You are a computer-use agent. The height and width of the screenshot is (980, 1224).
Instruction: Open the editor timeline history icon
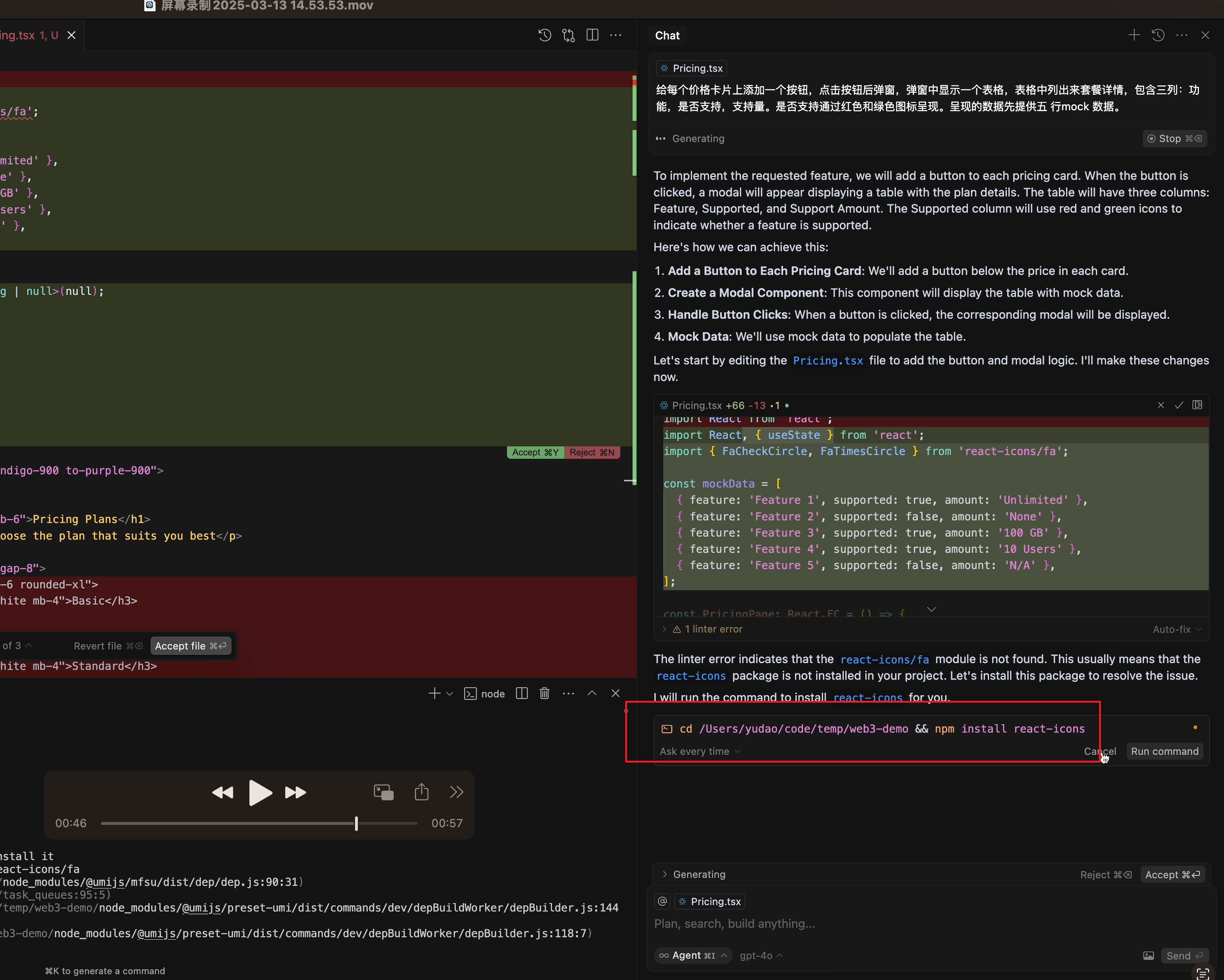[544, 35]
